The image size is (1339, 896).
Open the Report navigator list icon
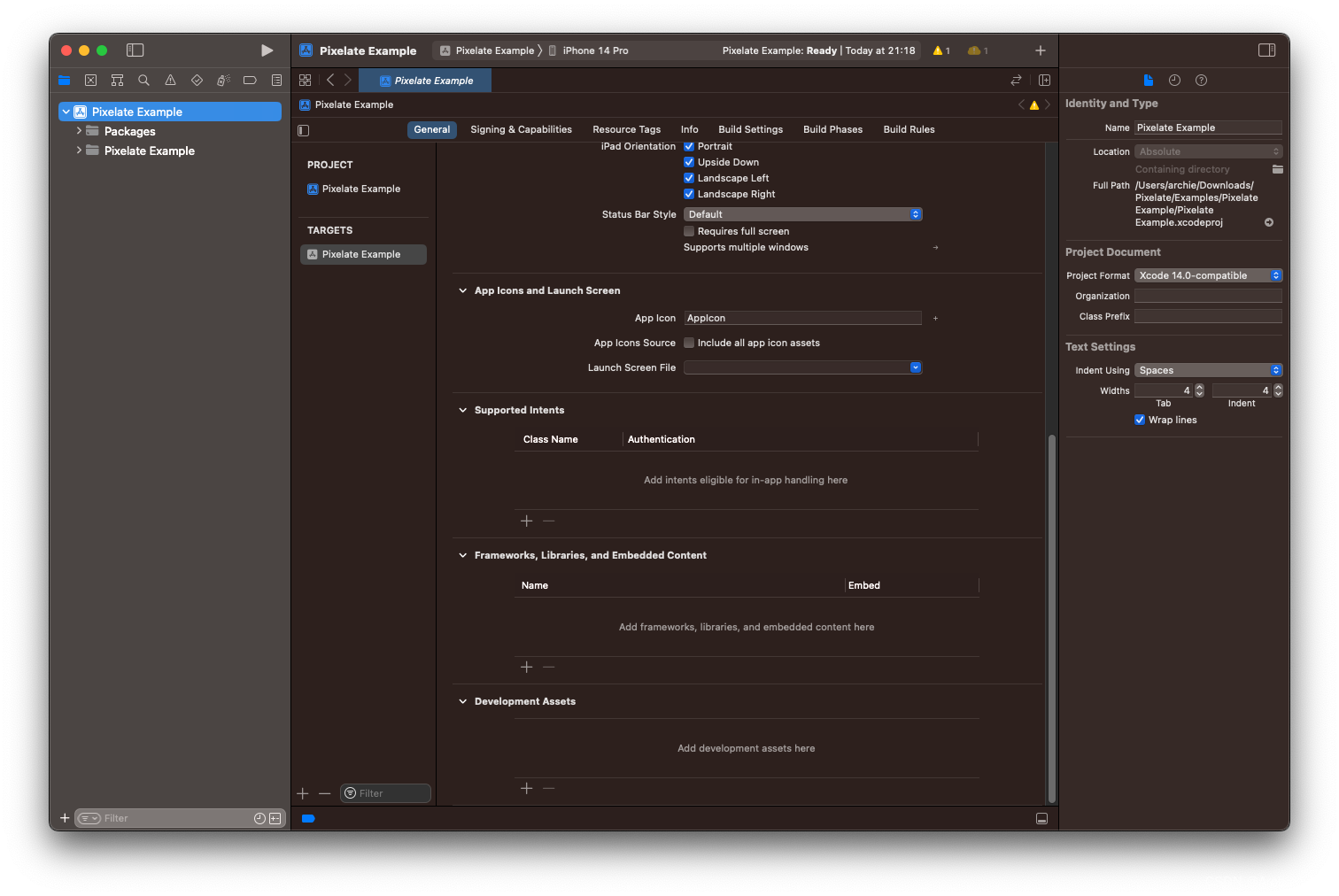276,80
